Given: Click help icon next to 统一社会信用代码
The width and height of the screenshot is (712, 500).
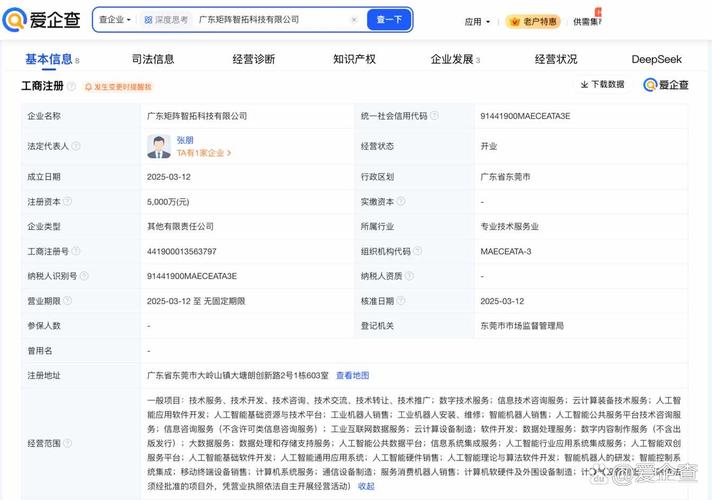Looking at the screenshot, I should pos(434,115).
